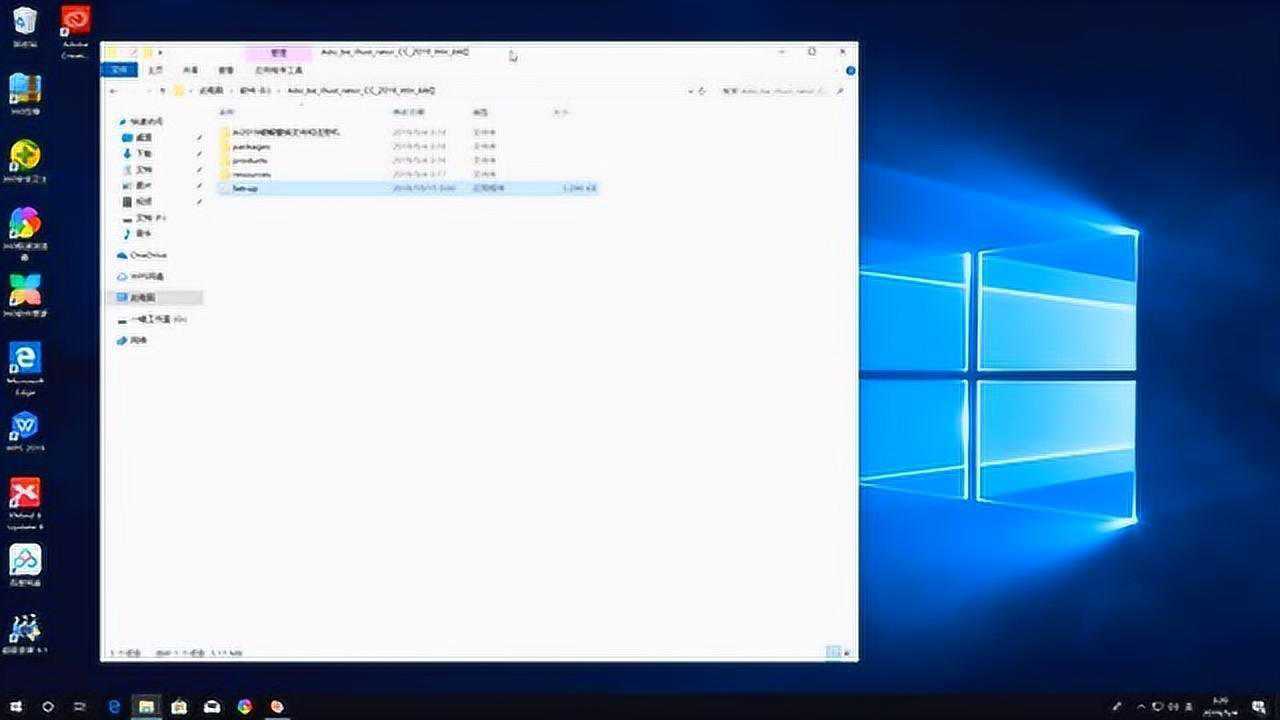
Task: Switch to details view in status bar
Action: [x=830, y=652]
